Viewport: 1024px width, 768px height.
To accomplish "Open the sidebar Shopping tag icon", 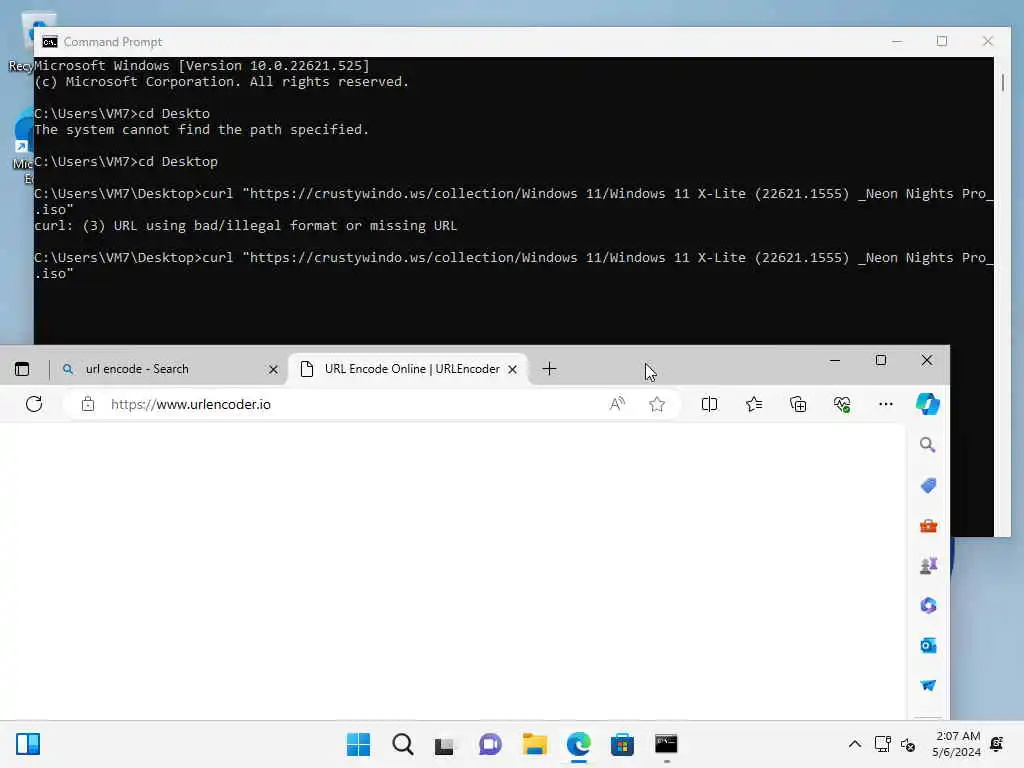I will 928,485.
